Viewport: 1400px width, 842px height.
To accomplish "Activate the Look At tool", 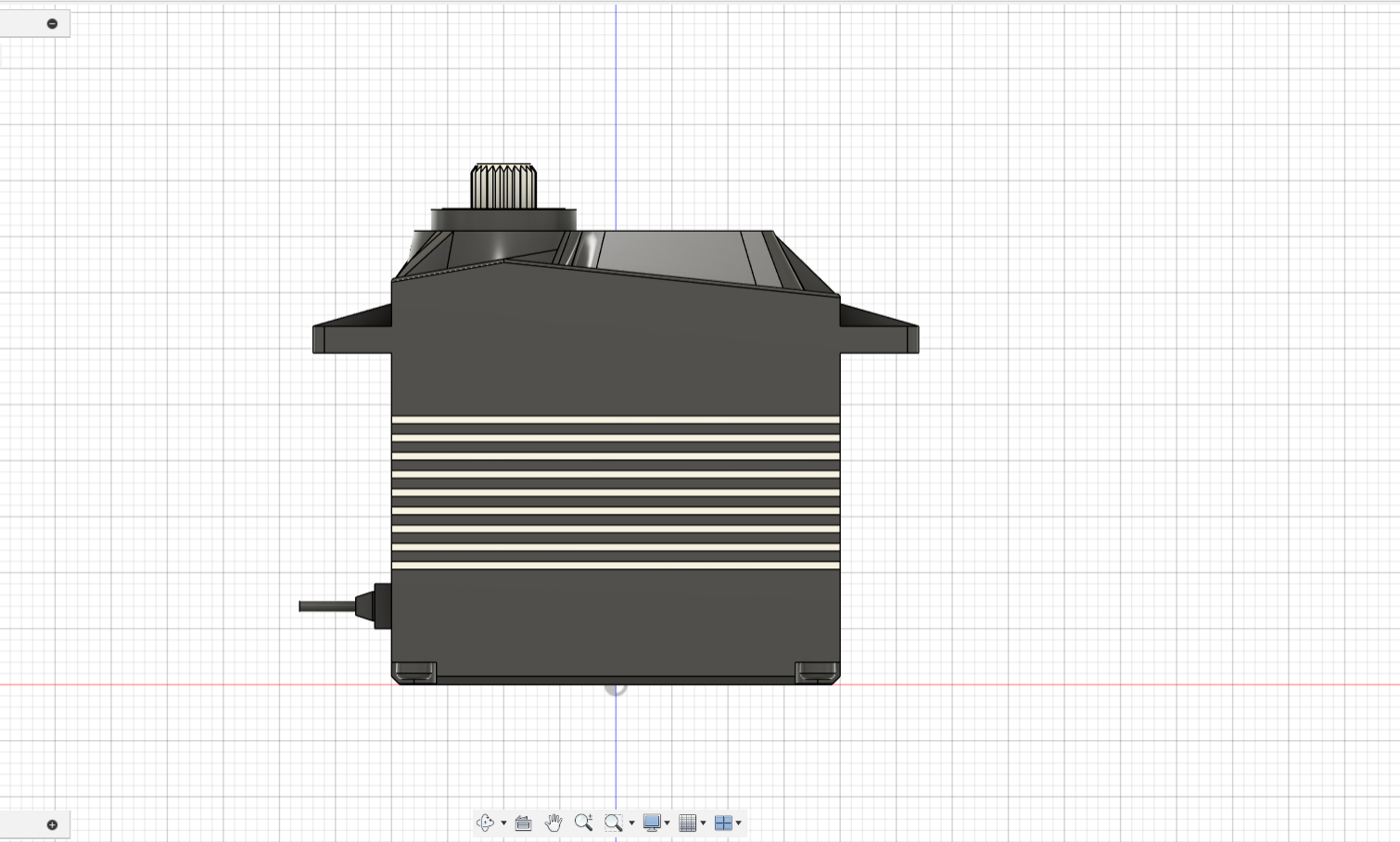I will point(523,823).
